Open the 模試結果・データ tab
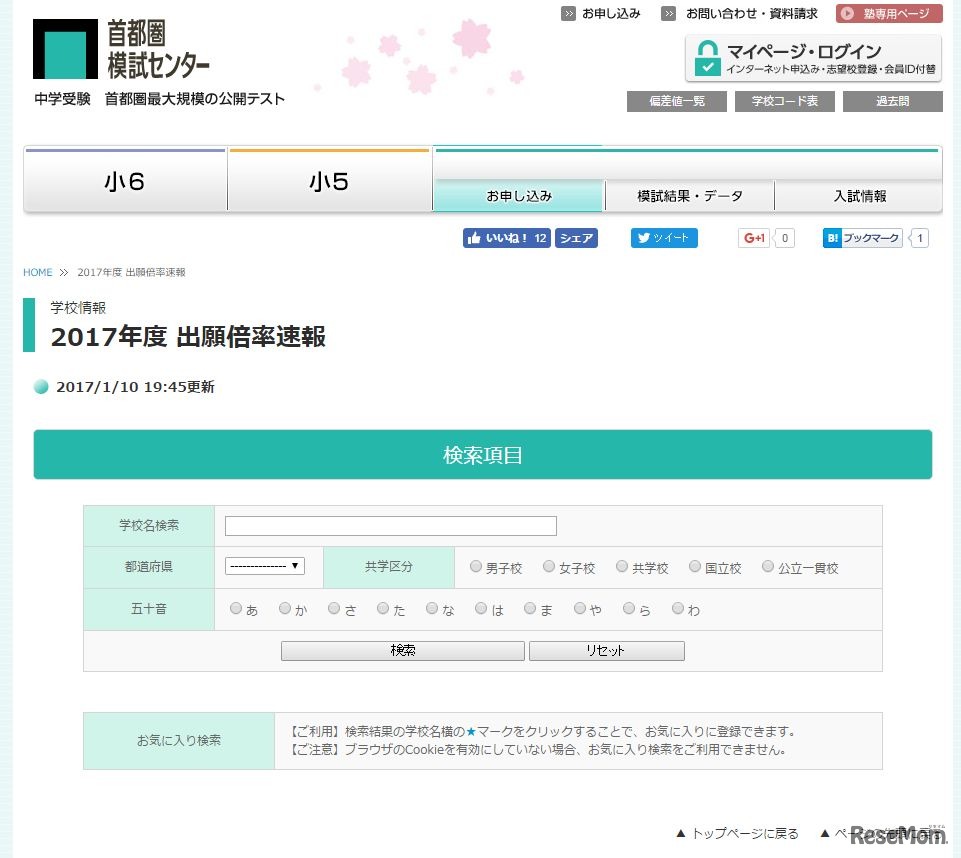Screen dimensions: 961x858 click(x=689, y=196)
